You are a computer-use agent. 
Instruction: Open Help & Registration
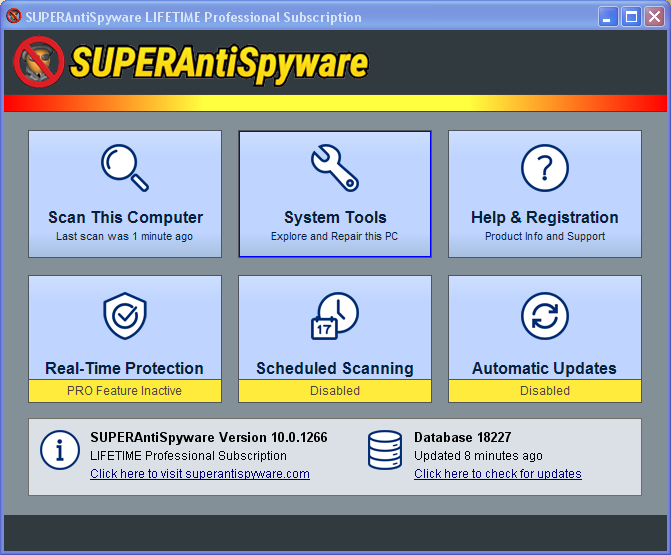tap(545, 194)
